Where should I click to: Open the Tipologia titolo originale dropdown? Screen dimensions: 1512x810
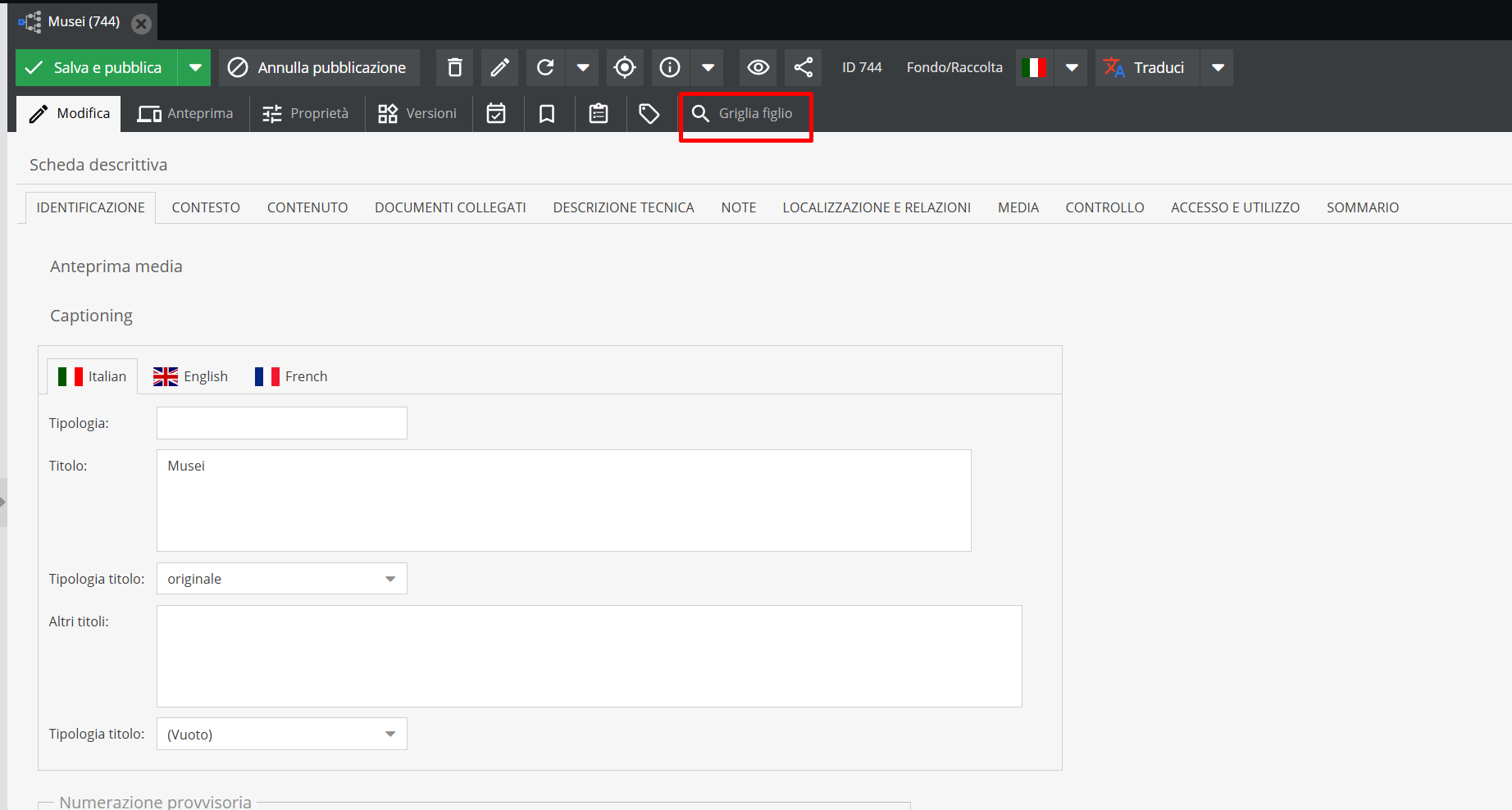[282, 579]
